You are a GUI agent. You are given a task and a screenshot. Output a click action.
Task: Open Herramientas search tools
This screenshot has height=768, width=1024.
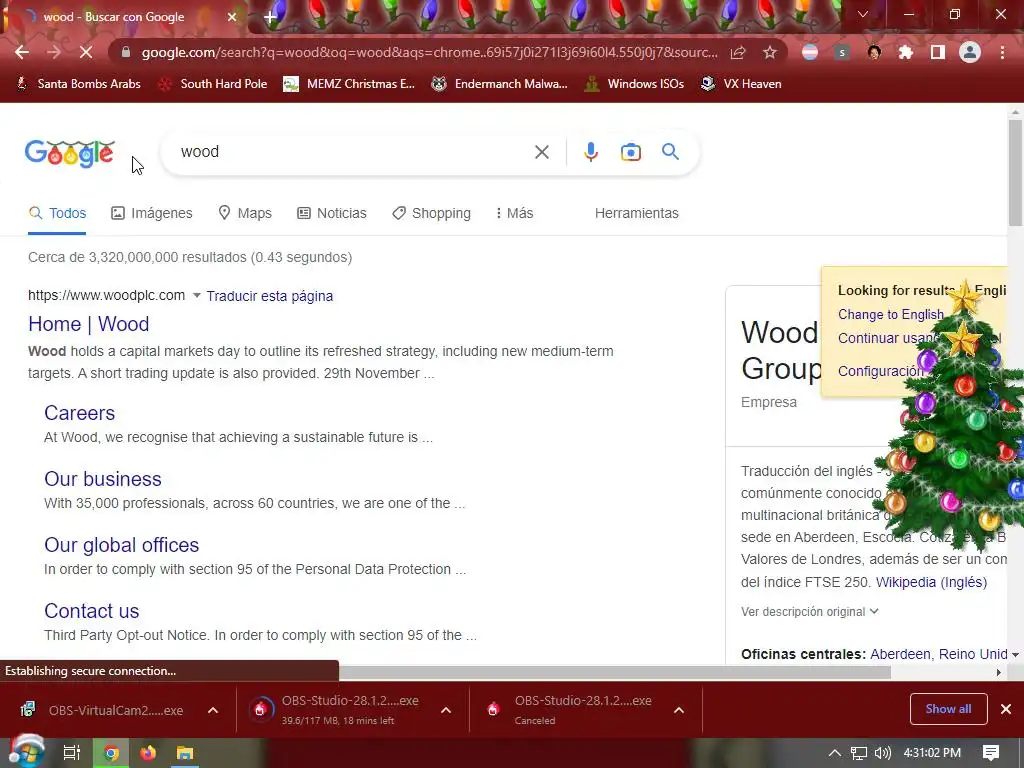tap(637, 214)
